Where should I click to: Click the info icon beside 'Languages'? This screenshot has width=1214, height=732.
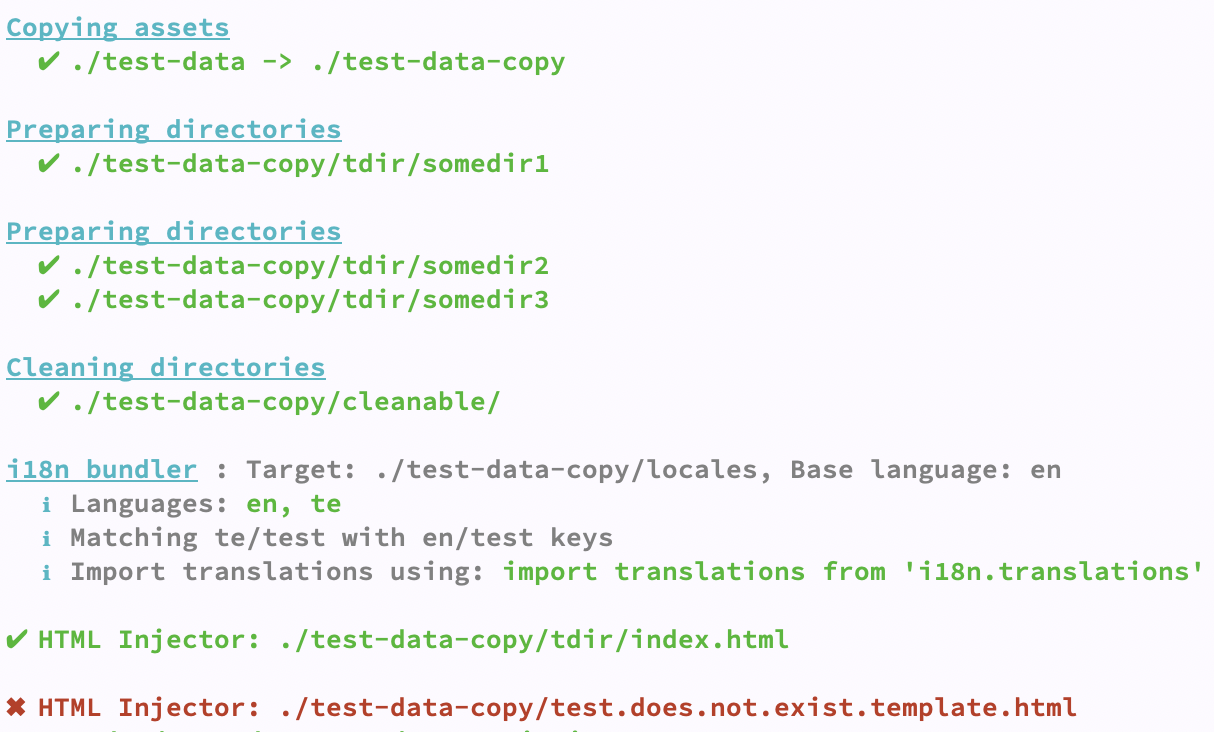[x=47, y=504]
